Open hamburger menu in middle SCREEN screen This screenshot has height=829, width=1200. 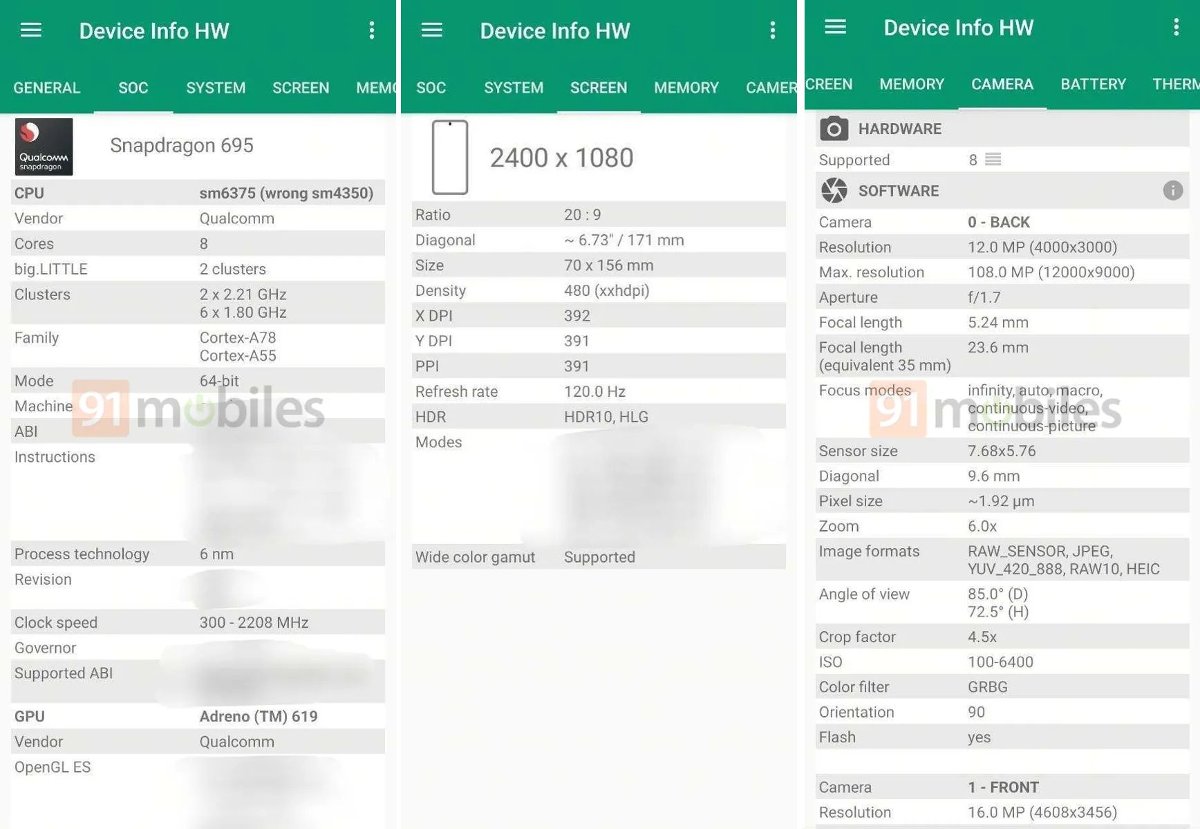[432, 30]
